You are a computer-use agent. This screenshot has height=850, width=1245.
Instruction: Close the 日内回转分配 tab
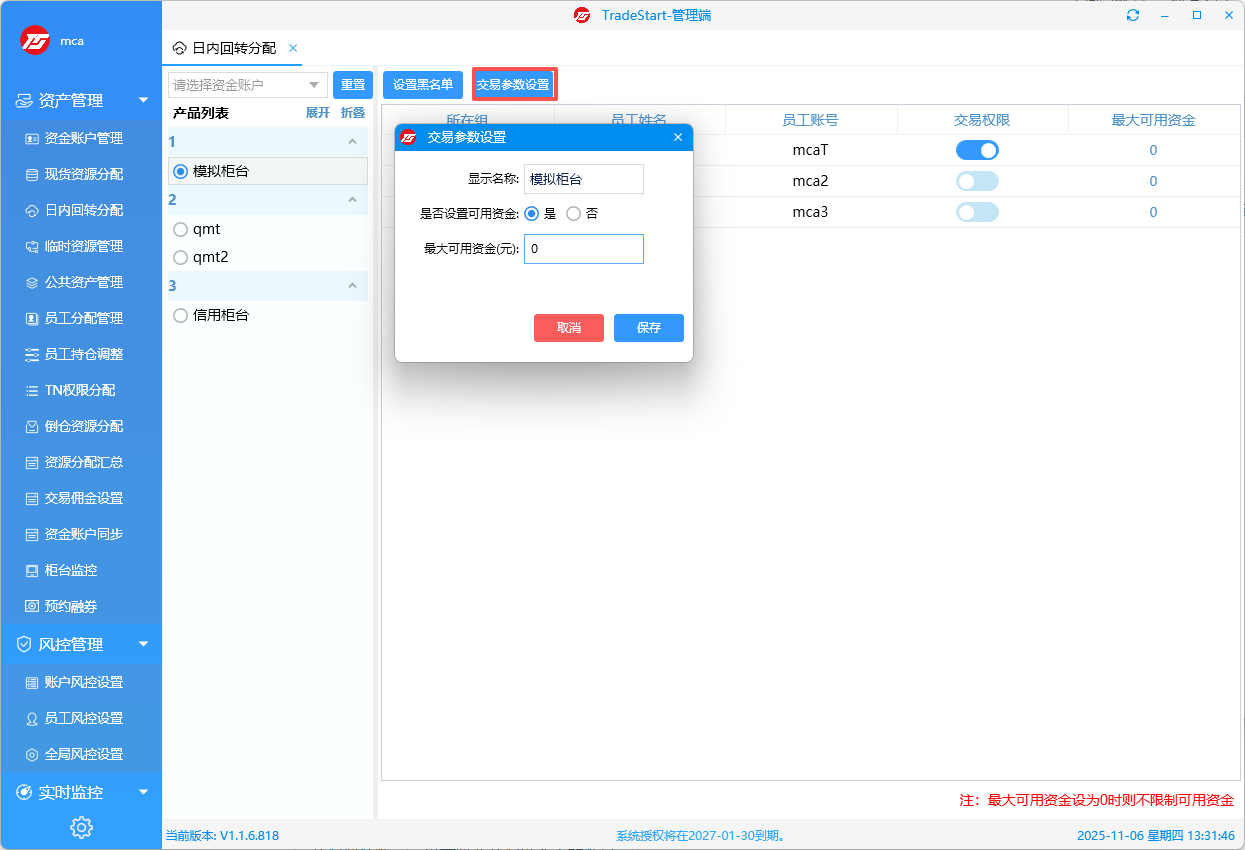coord(293,48)
